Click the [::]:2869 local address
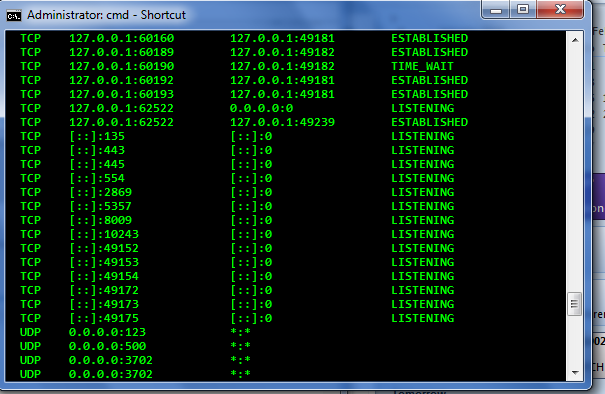605x394 pixels. pos(100,192)
